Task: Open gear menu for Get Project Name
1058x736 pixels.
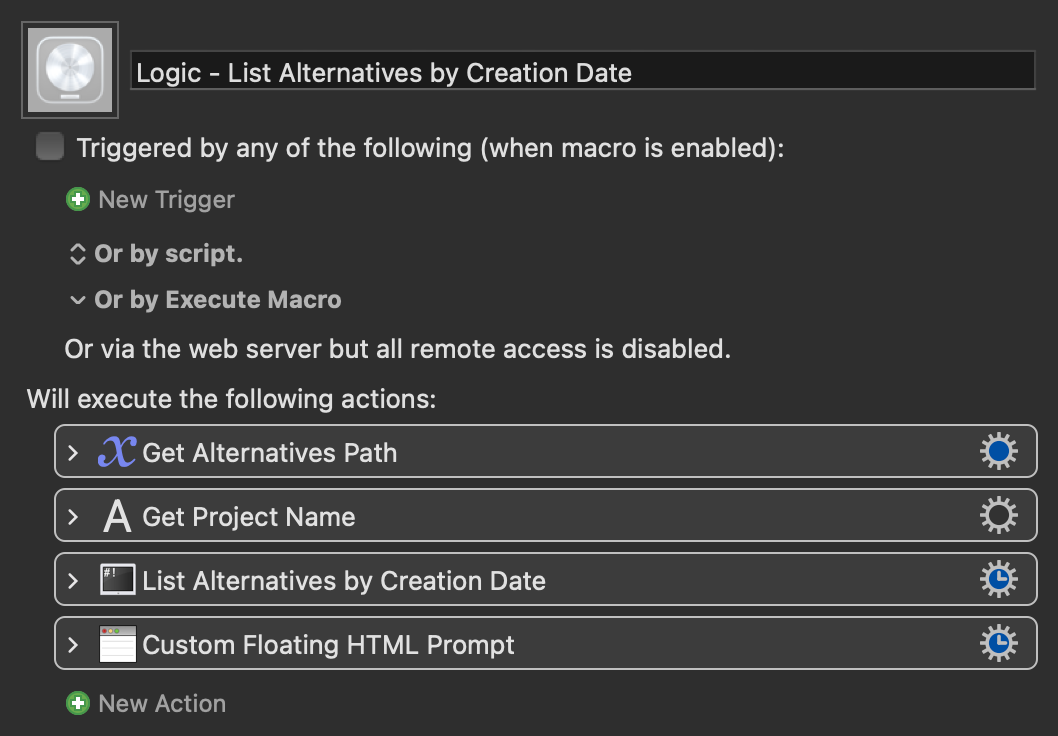Action: (999, 515)
